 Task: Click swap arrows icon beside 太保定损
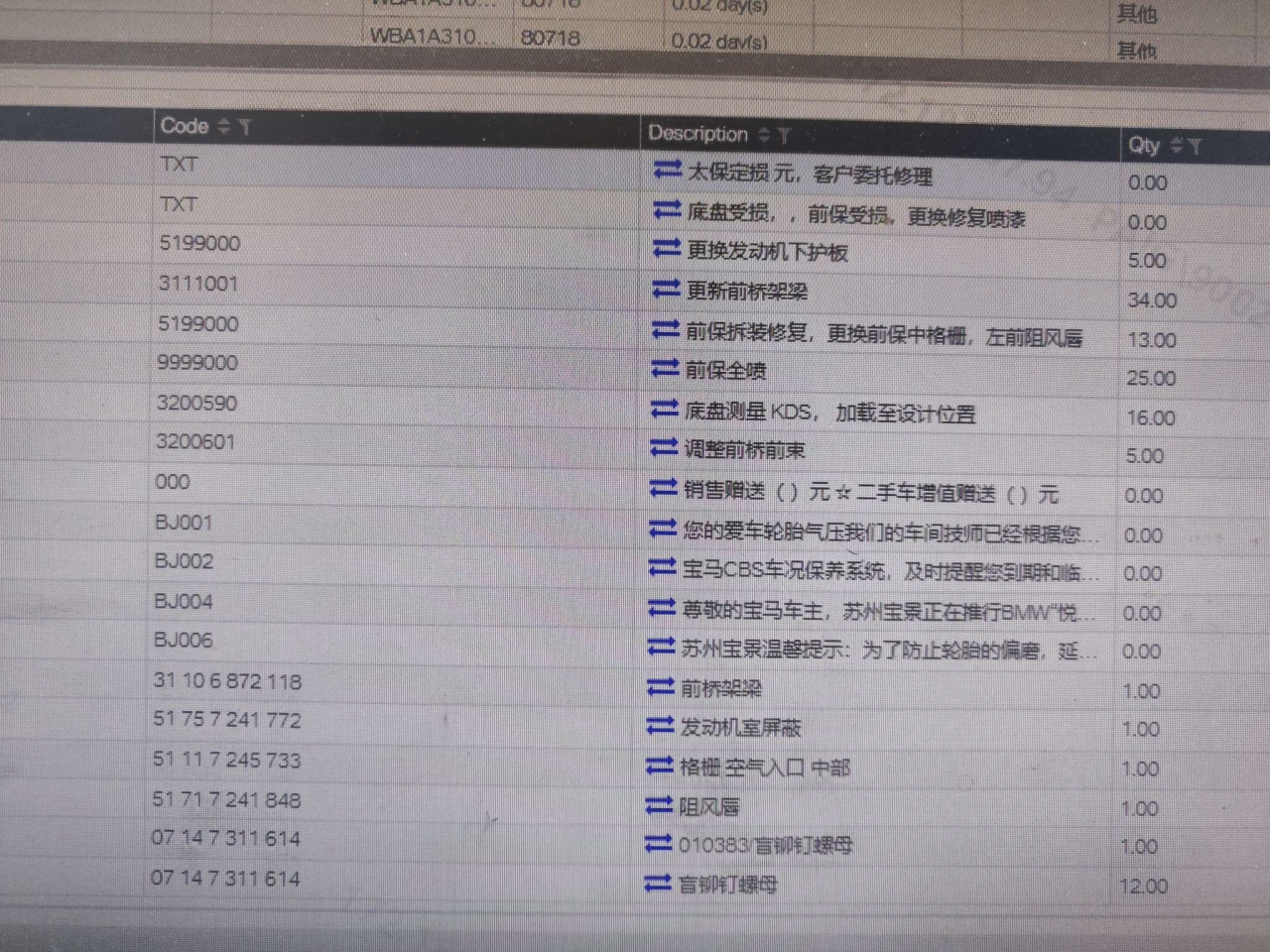tap(668, 170)
